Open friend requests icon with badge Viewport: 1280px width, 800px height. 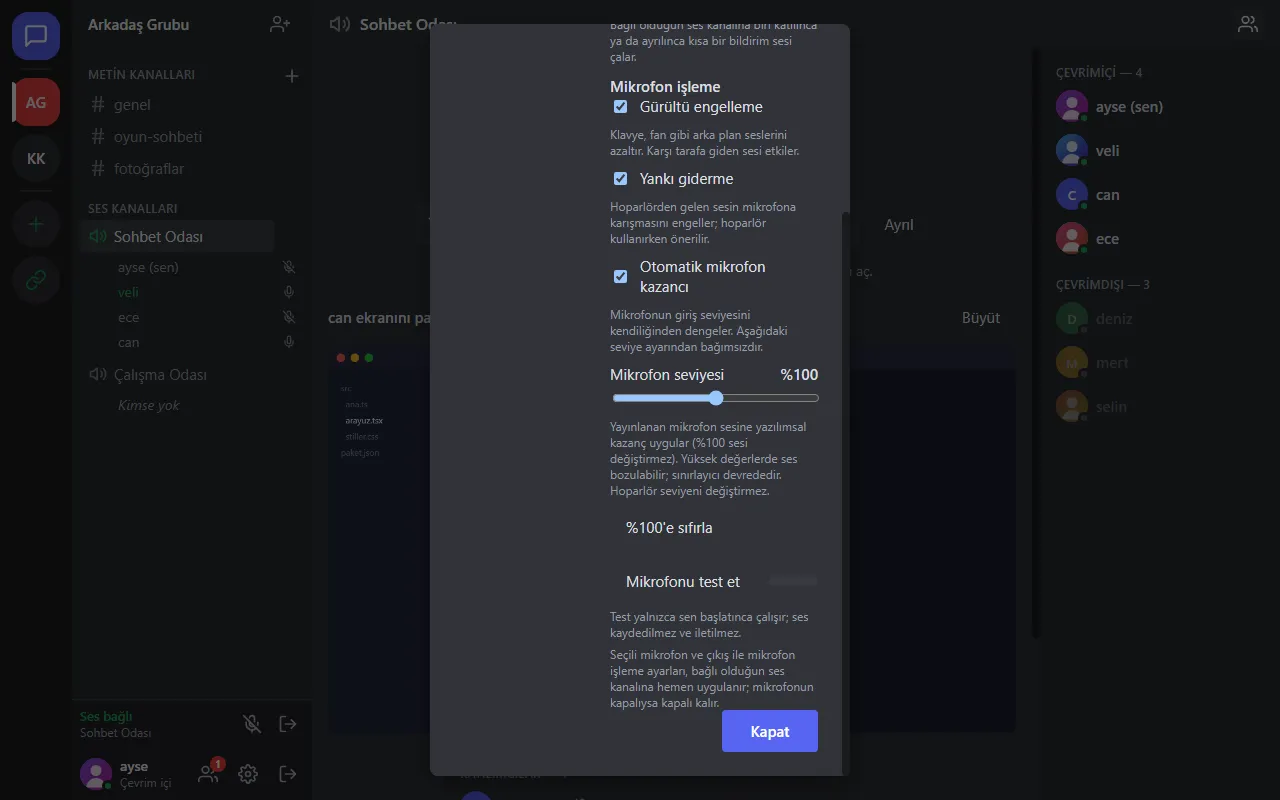pos(209,773)
